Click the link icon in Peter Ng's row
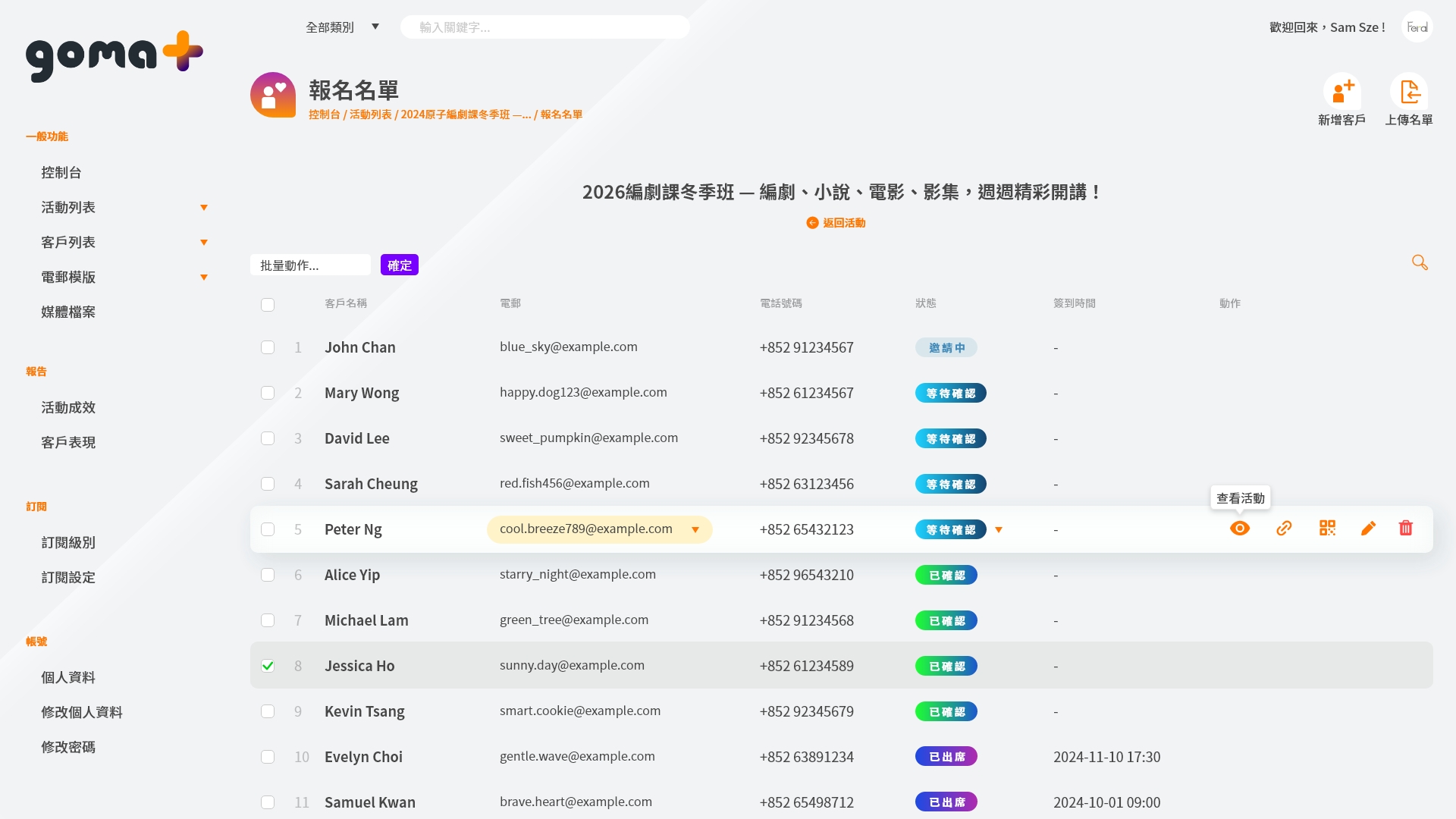This screenshot has width=1456, height=819. coord(1284,529)
